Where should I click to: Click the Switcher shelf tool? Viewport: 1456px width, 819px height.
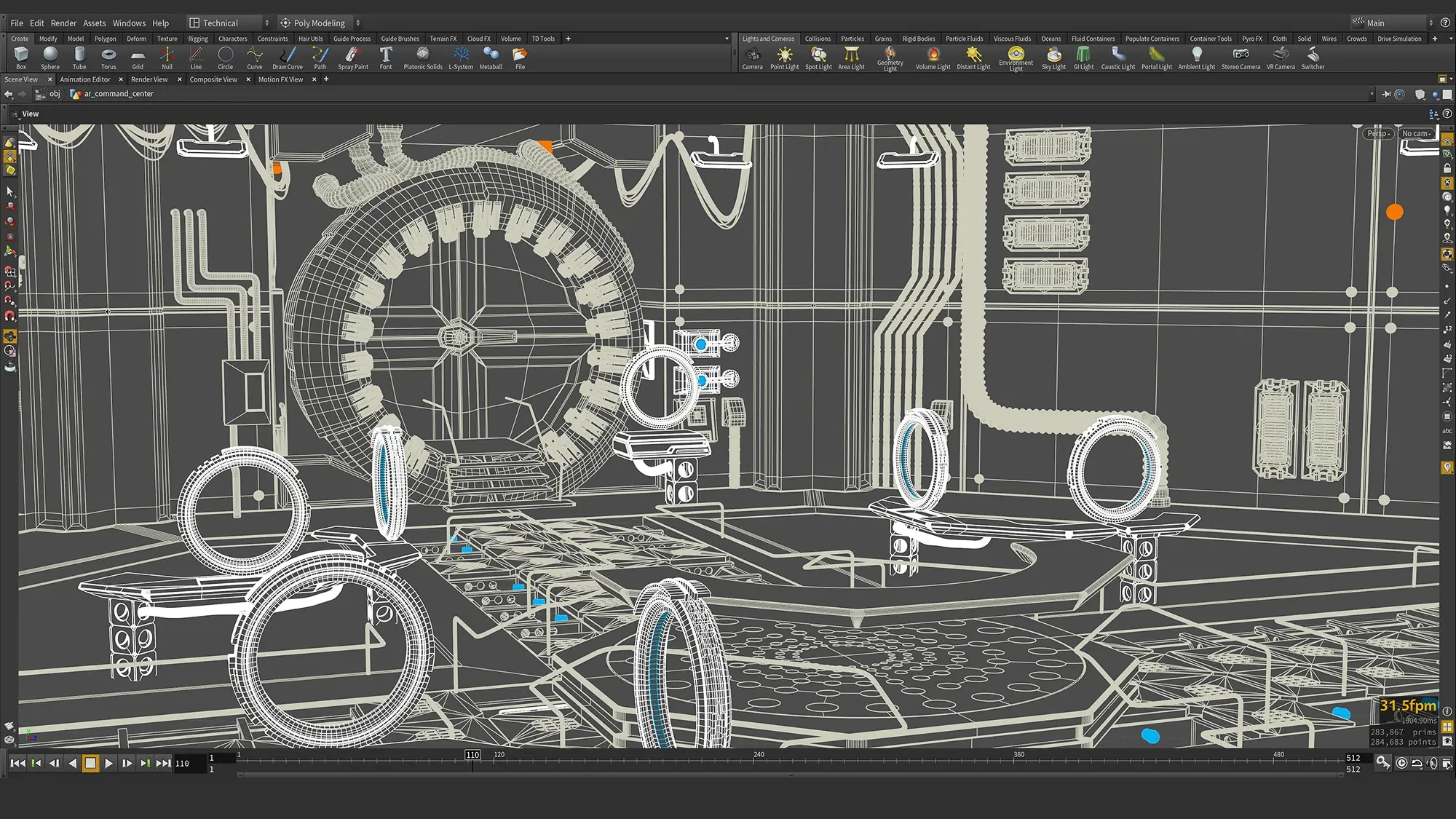1313,58
